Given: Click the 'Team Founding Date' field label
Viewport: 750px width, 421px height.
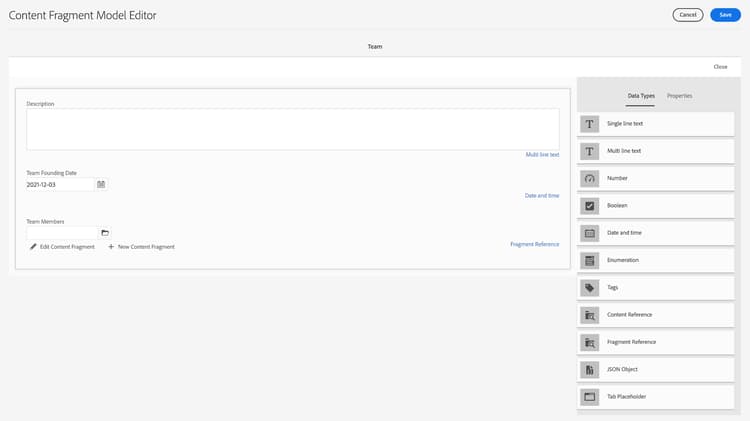Looking at the screenshot, I should click(51, 173).
